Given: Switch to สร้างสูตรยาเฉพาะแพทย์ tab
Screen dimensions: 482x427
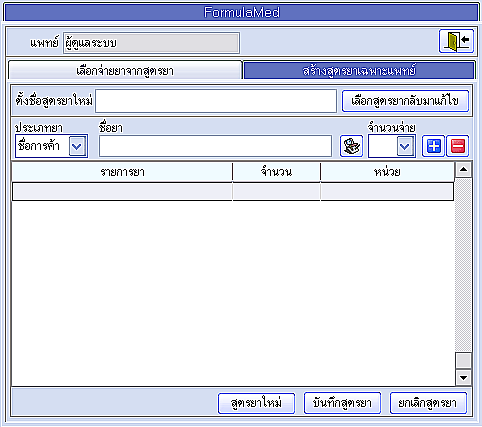Looking at the screenshot, I should [x=359, y=70].
